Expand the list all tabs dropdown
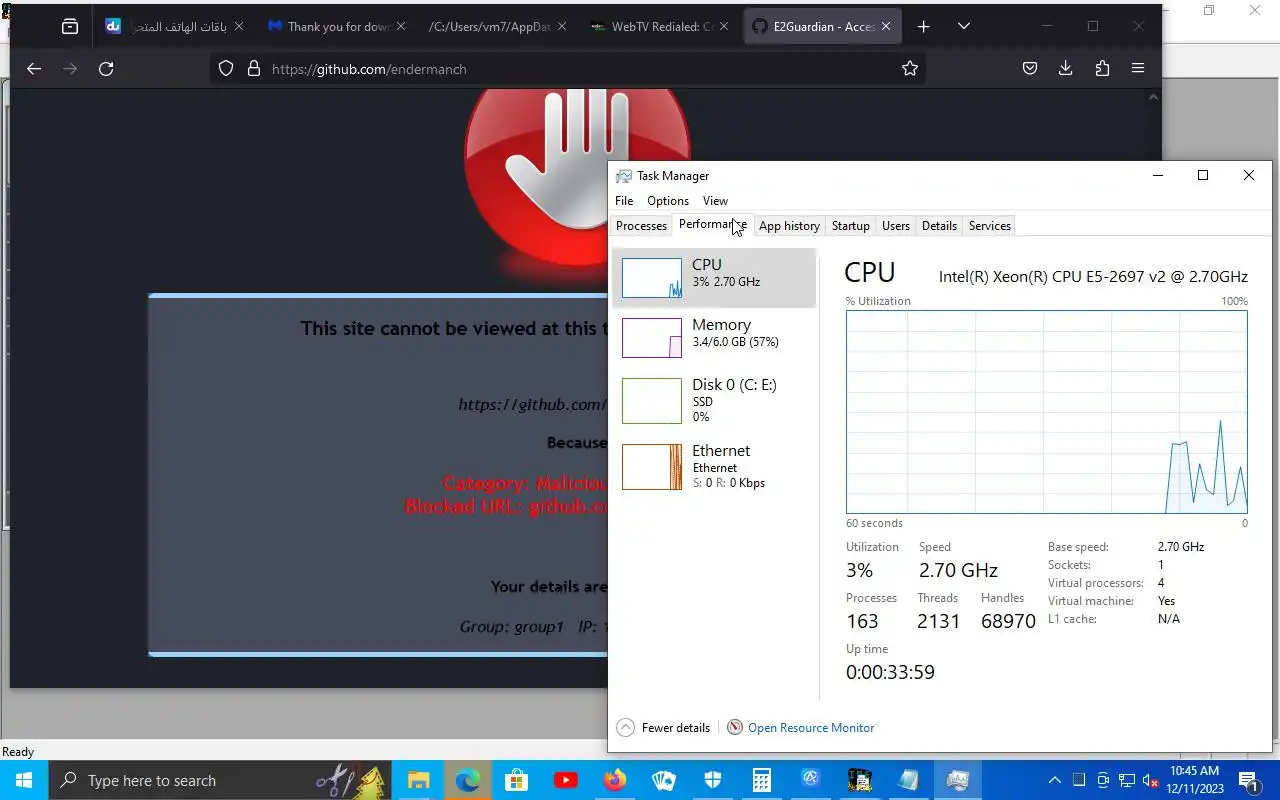The image size is (1280, 800). [964, 27]
